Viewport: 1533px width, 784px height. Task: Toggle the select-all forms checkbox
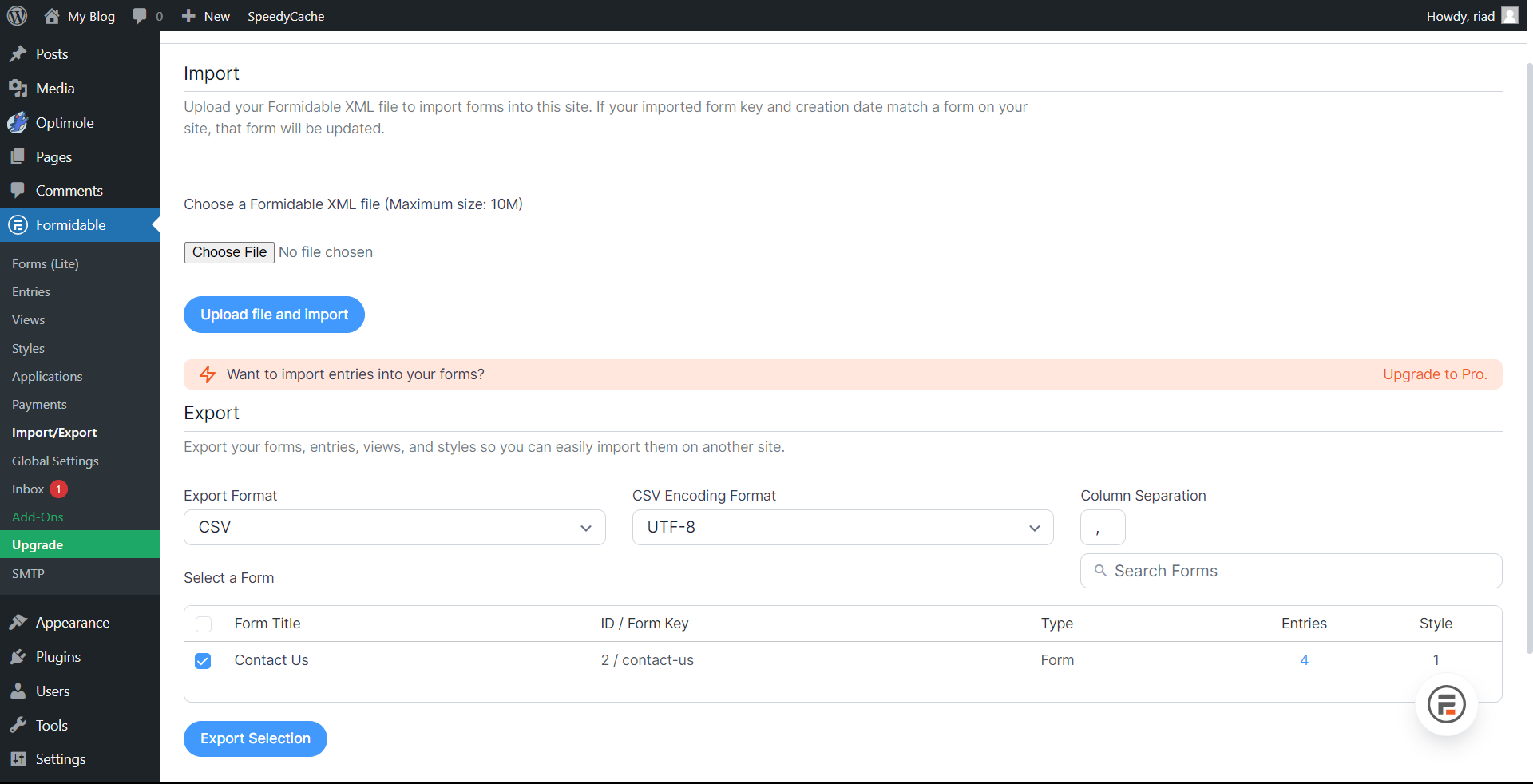(204, 624)
